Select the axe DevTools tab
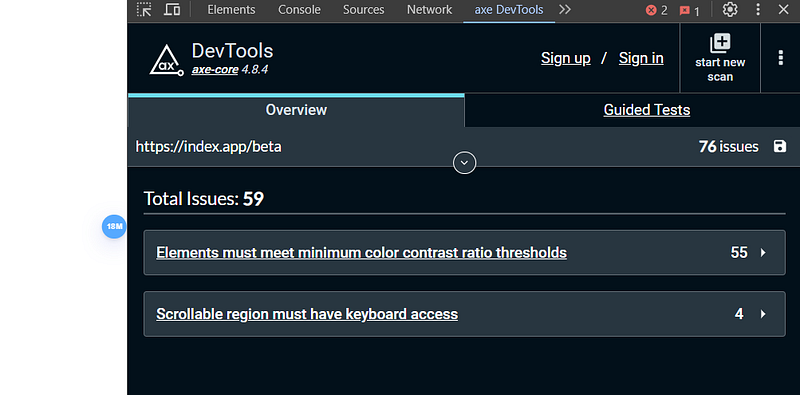This screenshot has height=395, width=800. click(x=509, y=10)
